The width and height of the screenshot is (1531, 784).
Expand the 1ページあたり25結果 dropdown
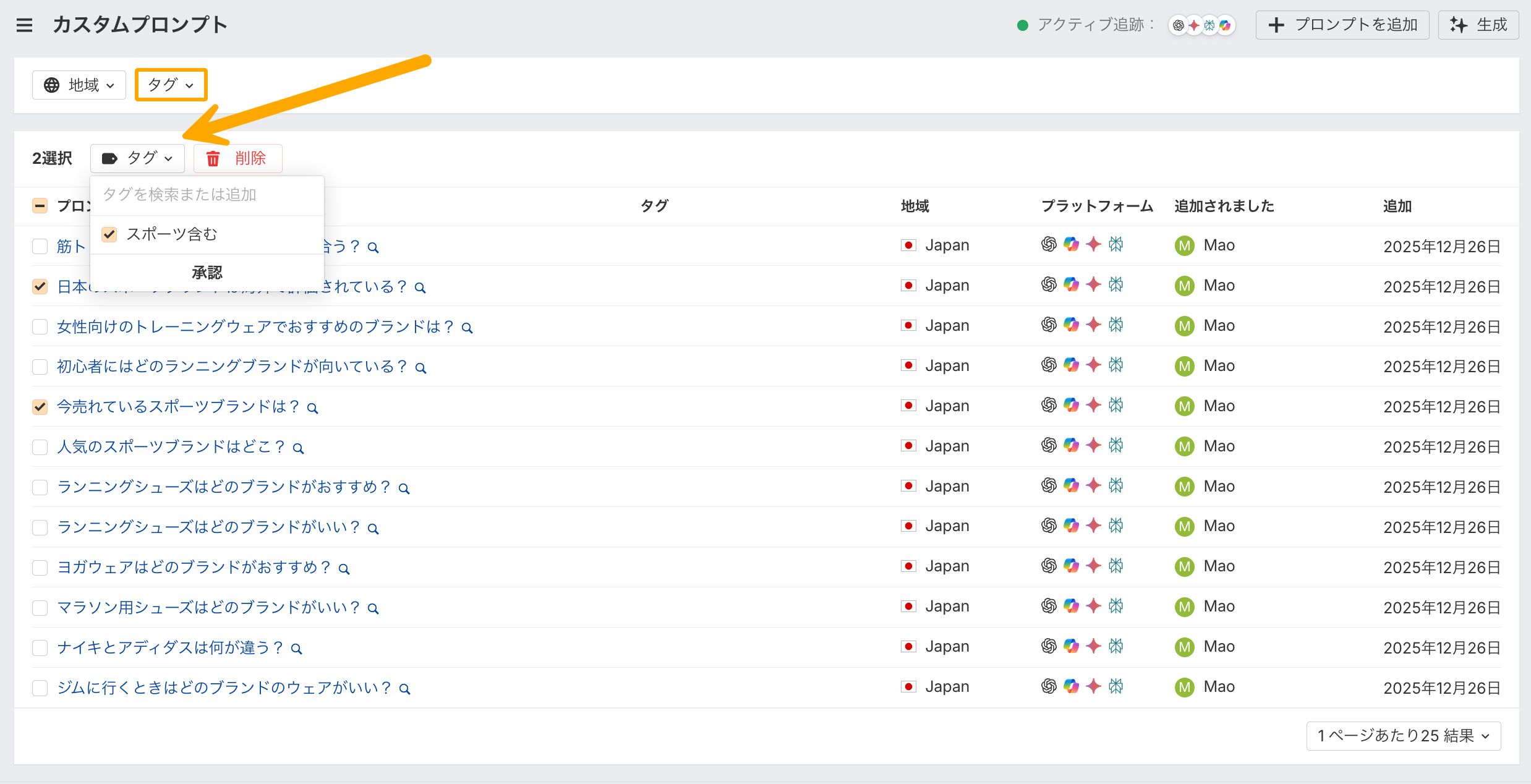pos(1403,736)
